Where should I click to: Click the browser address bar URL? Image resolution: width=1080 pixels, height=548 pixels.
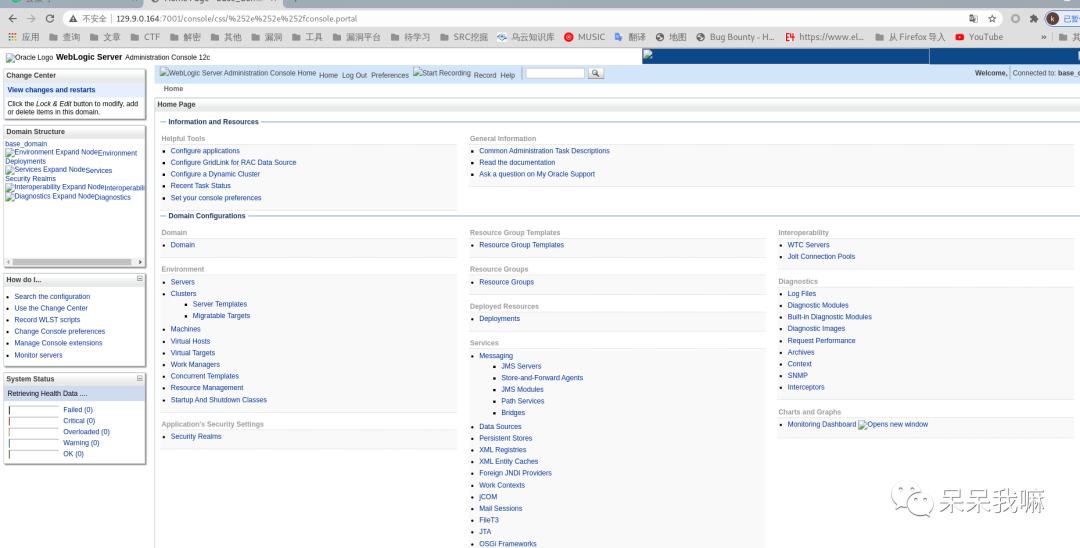point(236,19)
